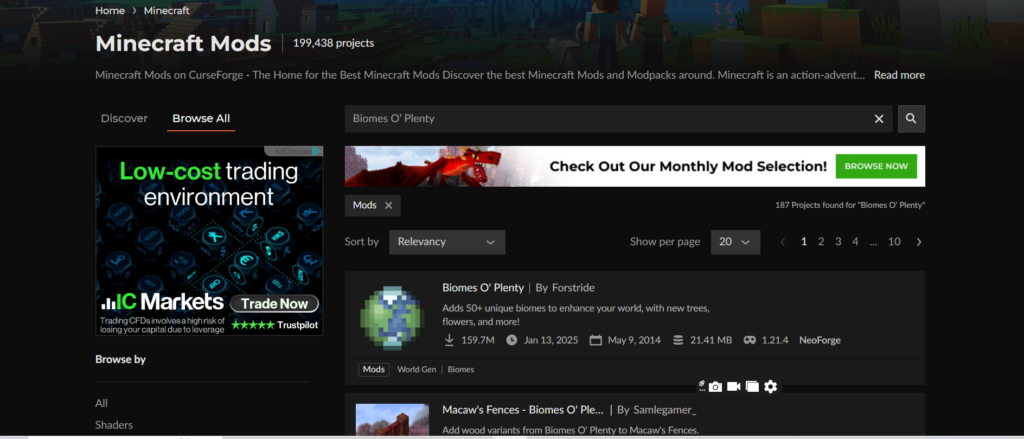Open the Show per page 20 dropdown

pos(735,242)
